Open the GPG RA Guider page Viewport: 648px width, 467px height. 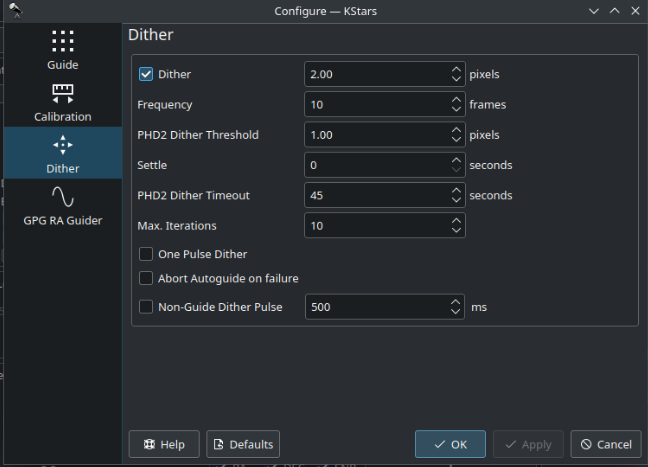click(x=63, y=205)
